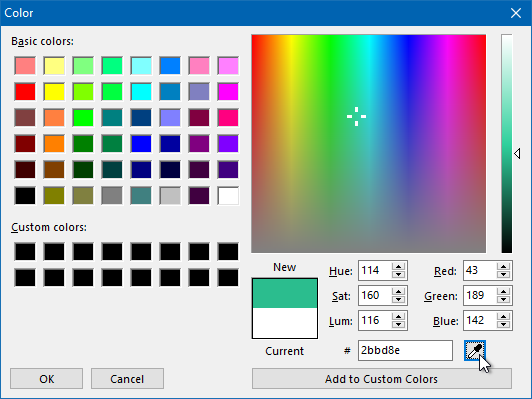Screen dimensions: 532x399
Task: Decrease the Lum value with down arrow
Action: [x=398, y=325]
